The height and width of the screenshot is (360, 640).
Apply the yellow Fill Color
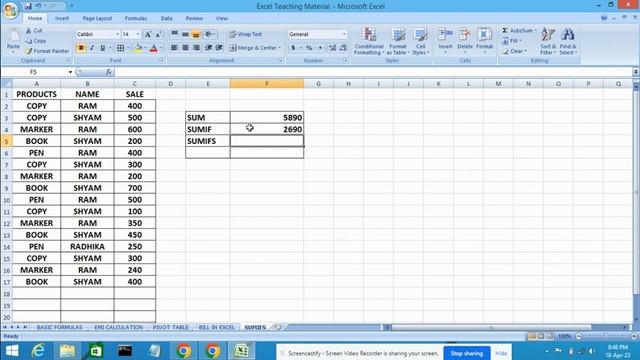coord(138,48)
